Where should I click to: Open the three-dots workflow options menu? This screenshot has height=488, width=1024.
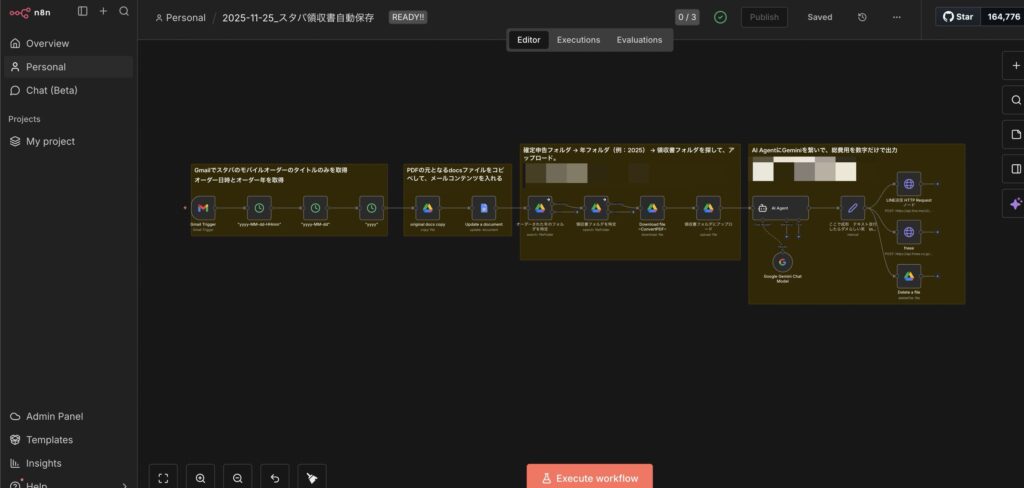896,17
